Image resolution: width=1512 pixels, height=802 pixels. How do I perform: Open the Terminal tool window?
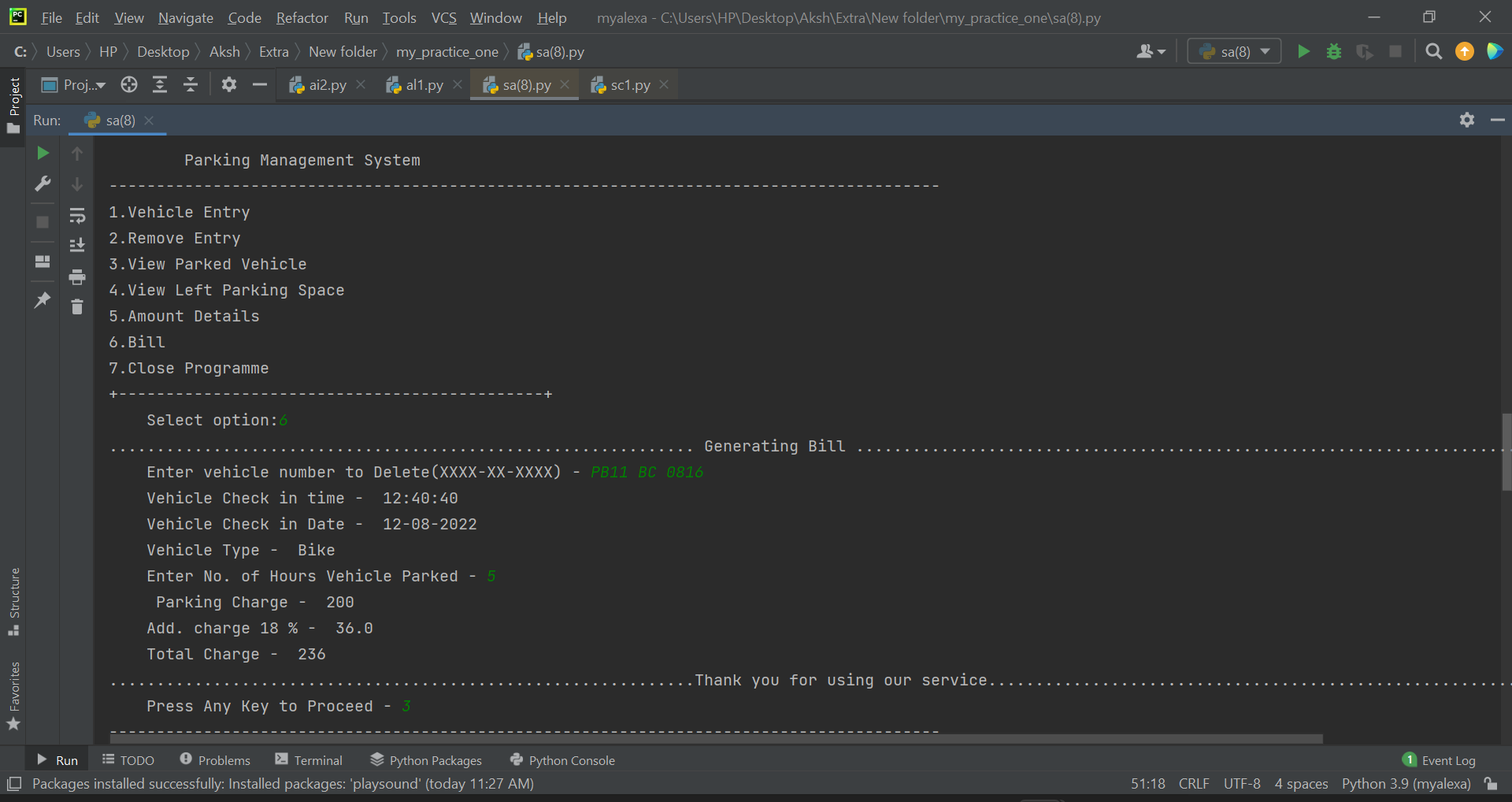309,760
